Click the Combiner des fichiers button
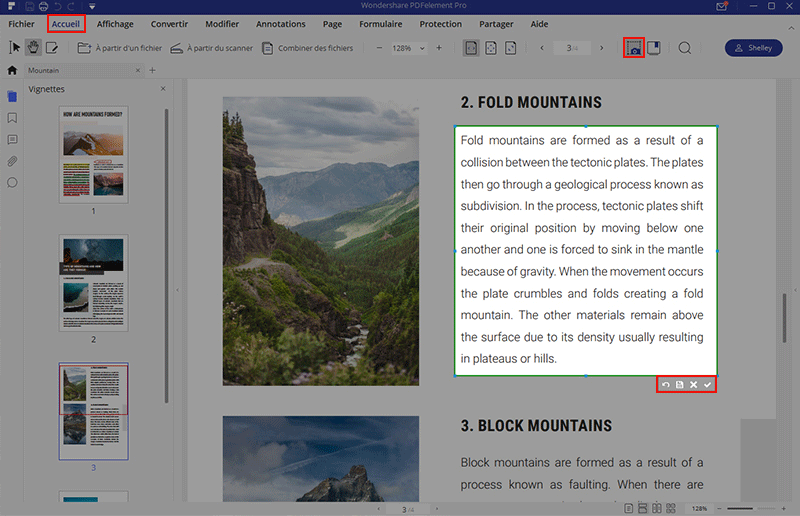The width and height of the screenshot is (800, 516). (308, 48)
